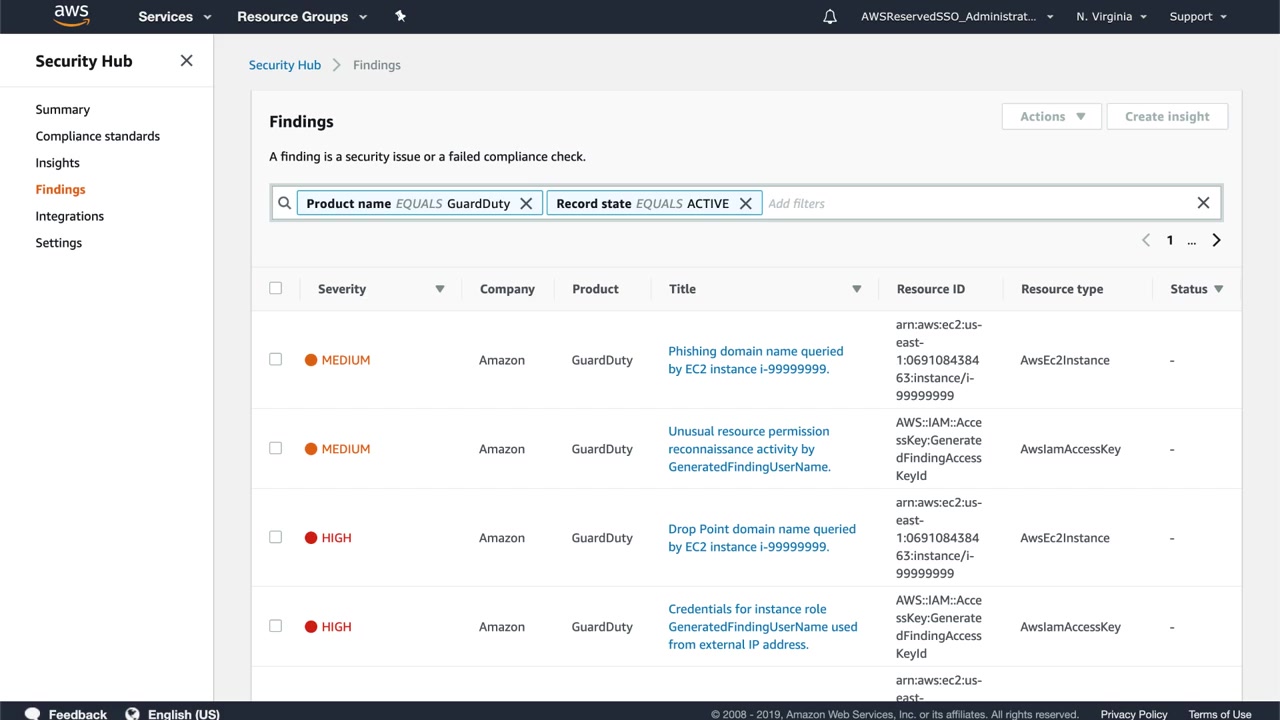1280x720 pixels.
Task: Check the Drop Point domain finding row
Action: tap(276, 537)
